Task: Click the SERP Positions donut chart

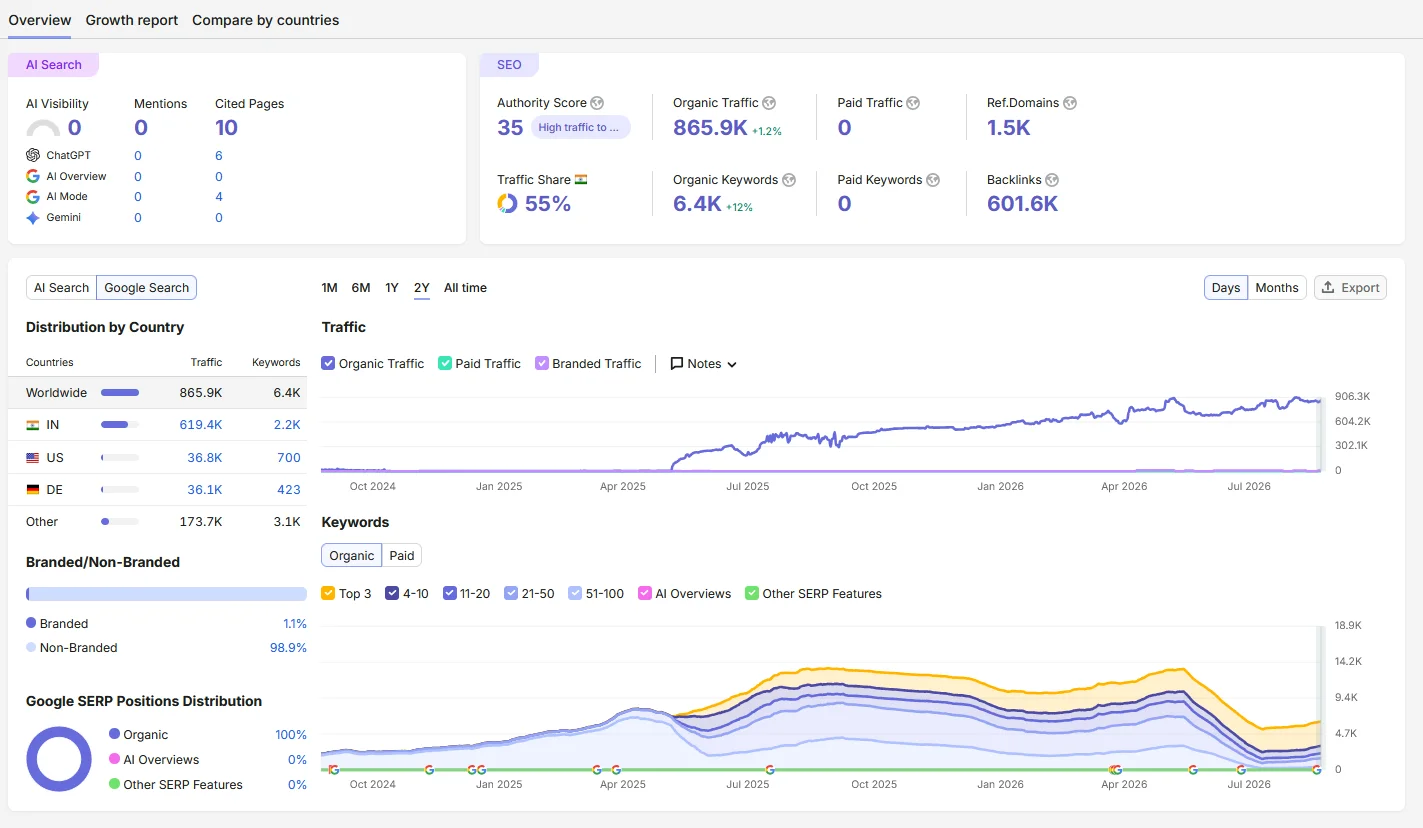Action: click(x=59, y=759)
